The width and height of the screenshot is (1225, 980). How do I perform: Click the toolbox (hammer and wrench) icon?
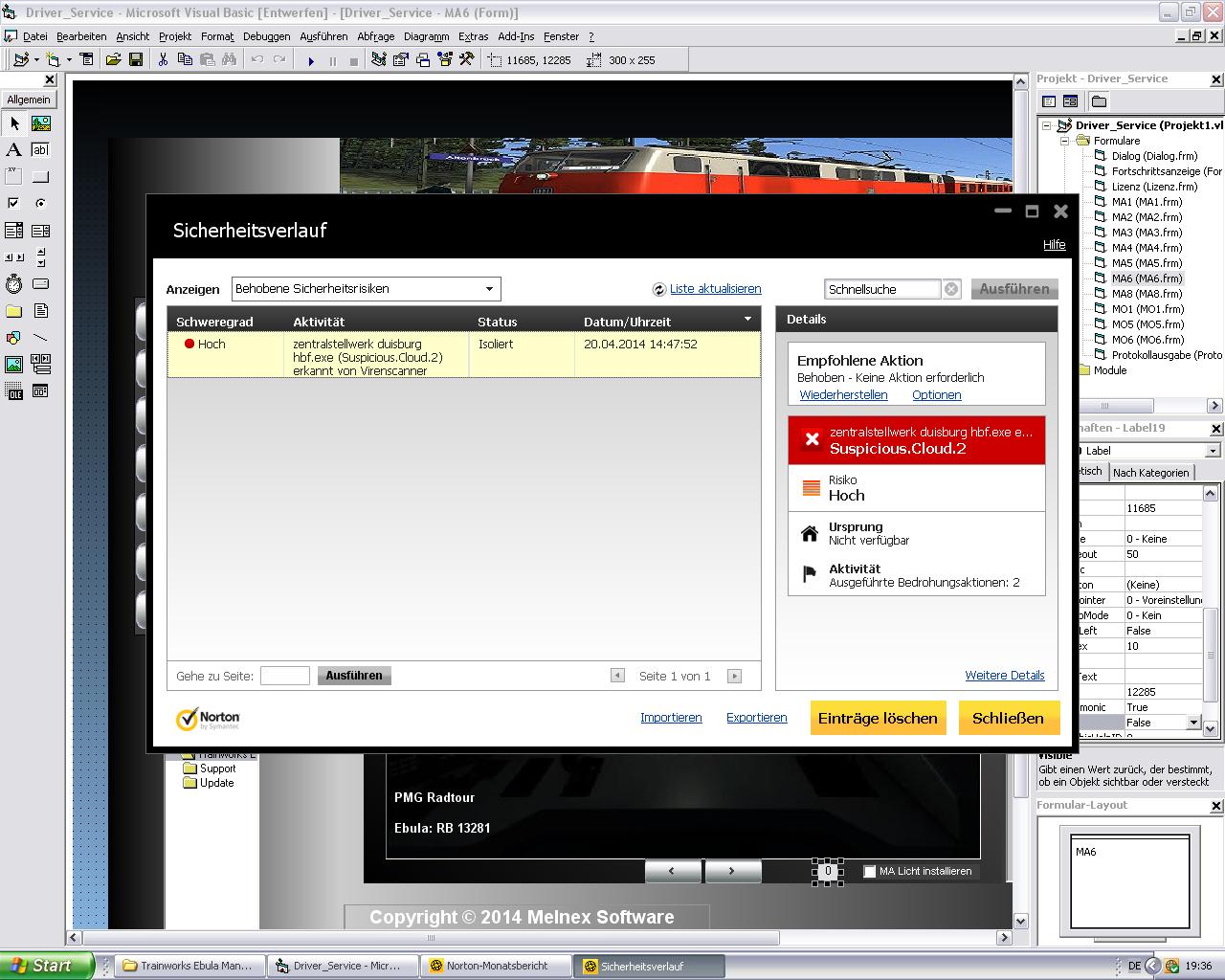(x=466, y=60)
